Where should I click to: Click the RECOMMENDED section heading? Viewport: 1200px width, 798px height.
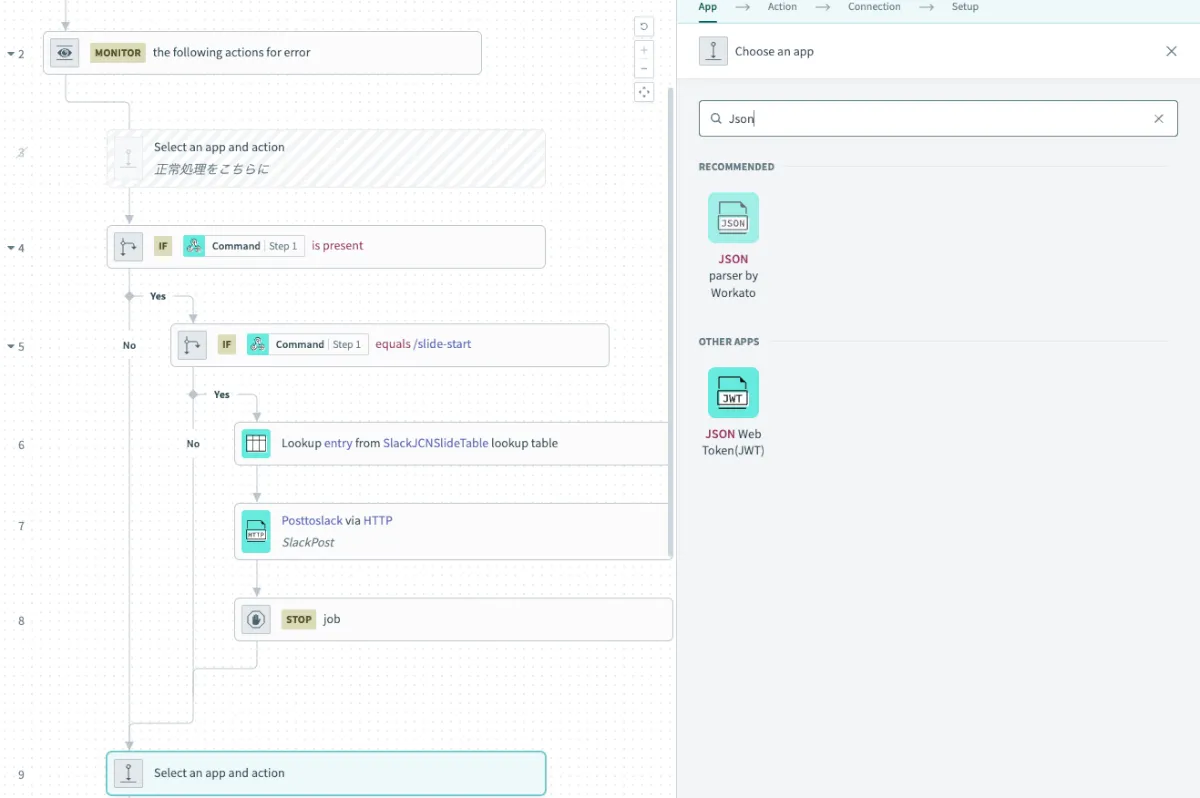tap(736, 167)
